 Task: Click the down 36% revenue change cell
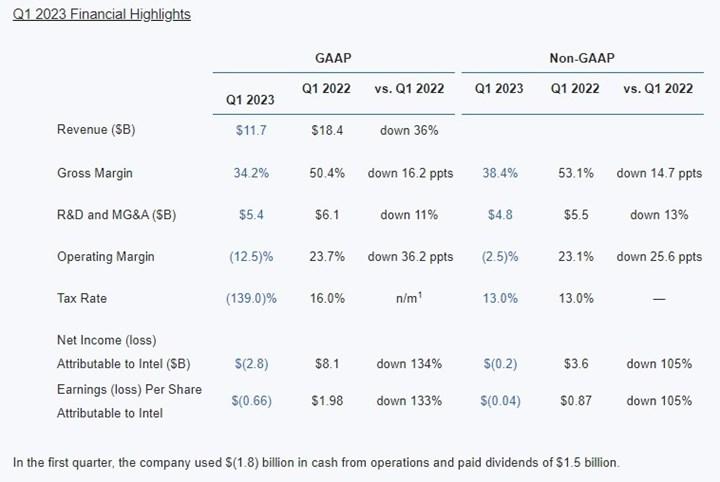tap(409, 130)
